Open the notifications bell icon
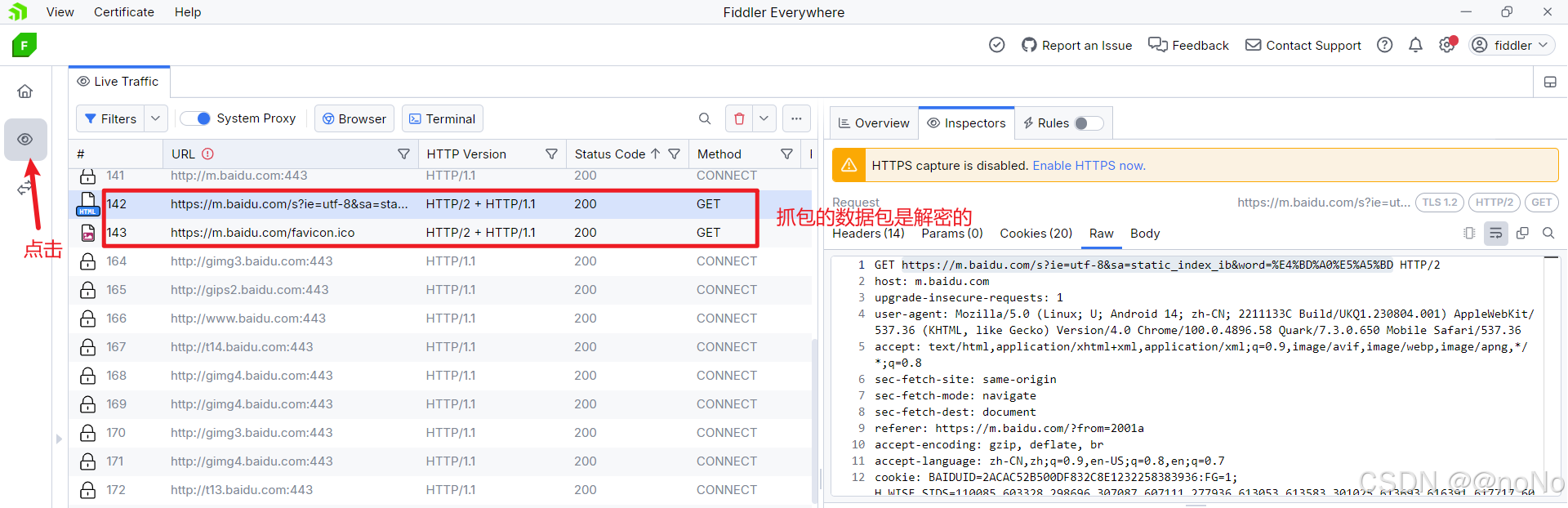 (1415, 45)
